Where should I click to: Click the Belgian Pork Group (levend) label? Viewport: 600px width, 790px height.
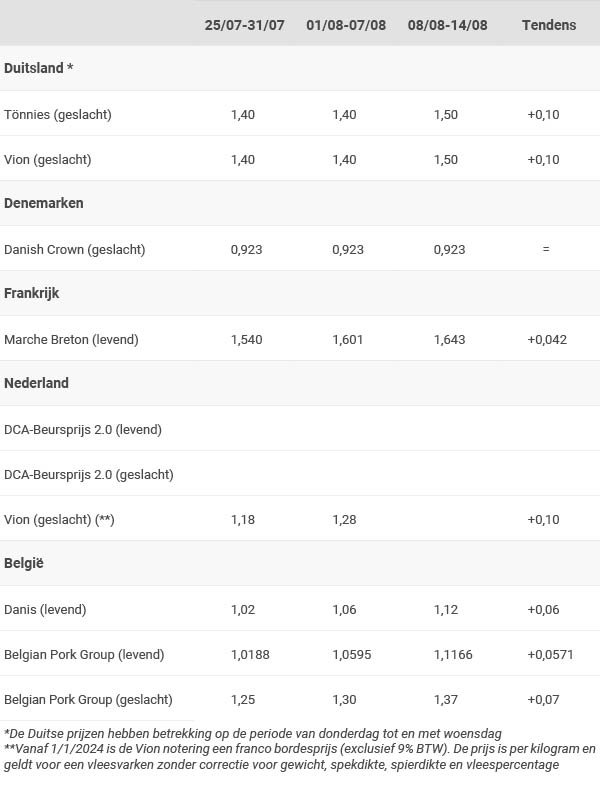[x=84, y=654]
